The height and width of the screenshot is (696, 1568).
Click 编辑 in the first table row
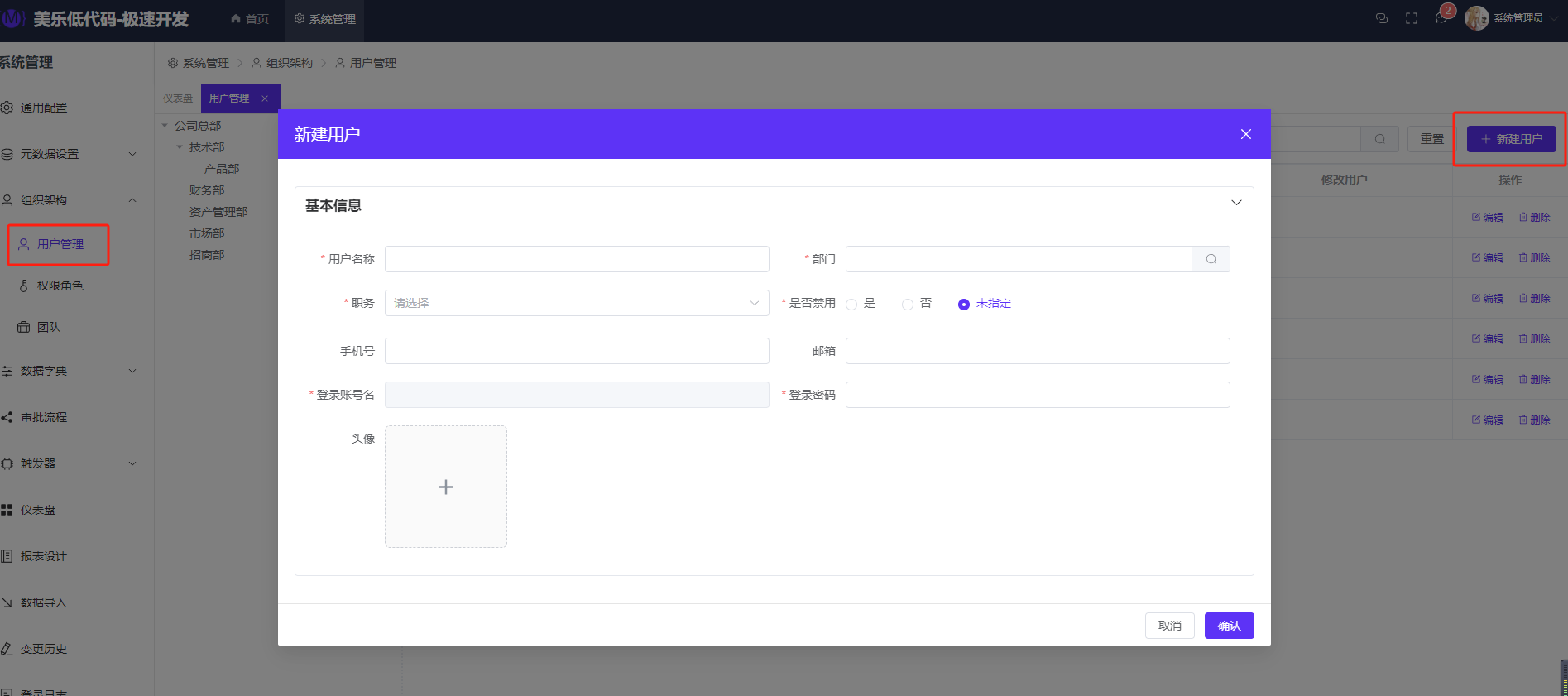(x=1487, y=217)
